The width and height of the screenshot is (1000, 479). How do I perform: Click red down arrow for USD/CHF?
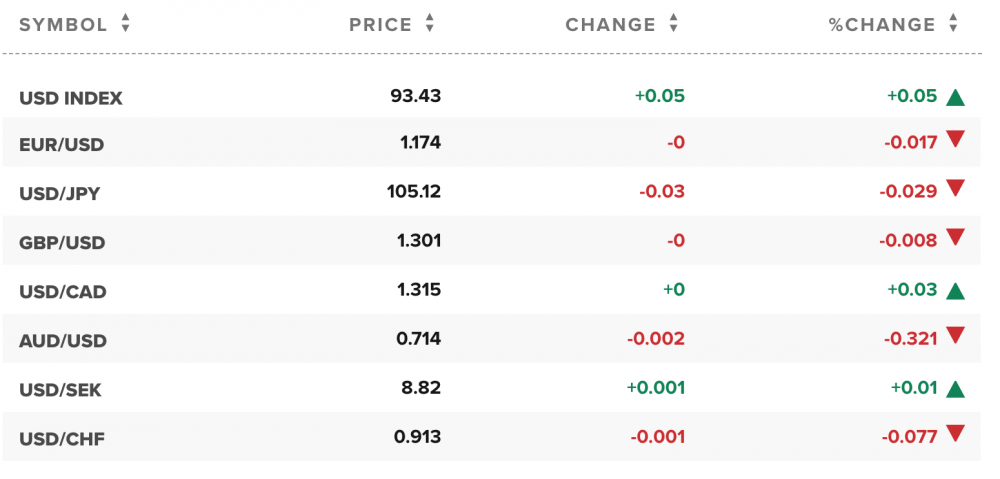point(955,433)
